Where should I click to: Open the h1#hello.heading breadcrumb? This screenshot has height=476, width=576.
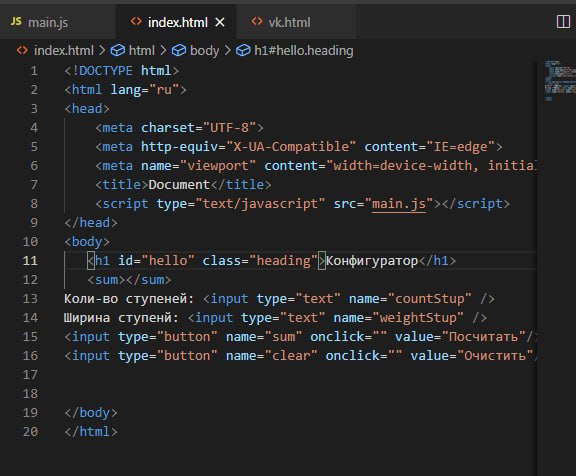[x=304, y=50]
